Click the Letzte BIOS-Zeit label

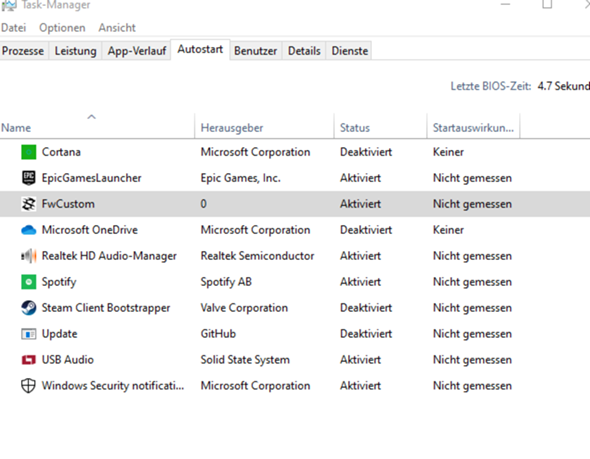click(x=491, y=86)
